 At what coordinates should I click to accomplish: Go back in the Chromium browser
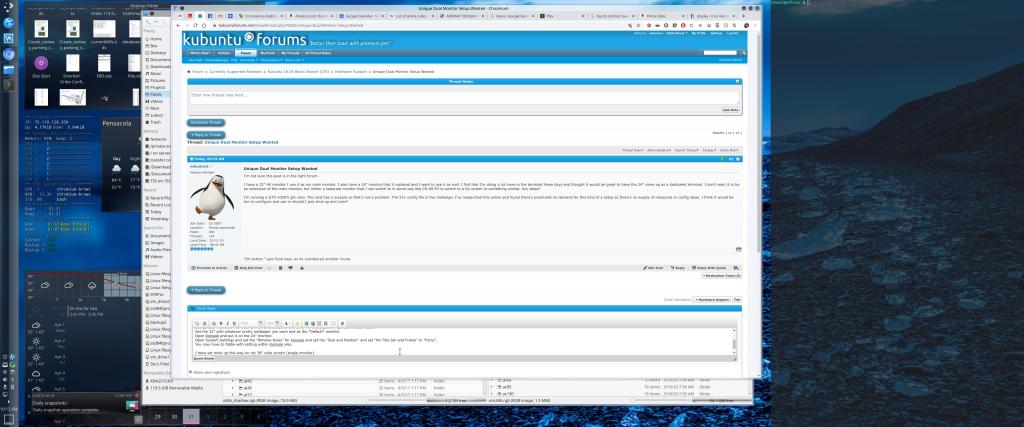click(178, 25)
